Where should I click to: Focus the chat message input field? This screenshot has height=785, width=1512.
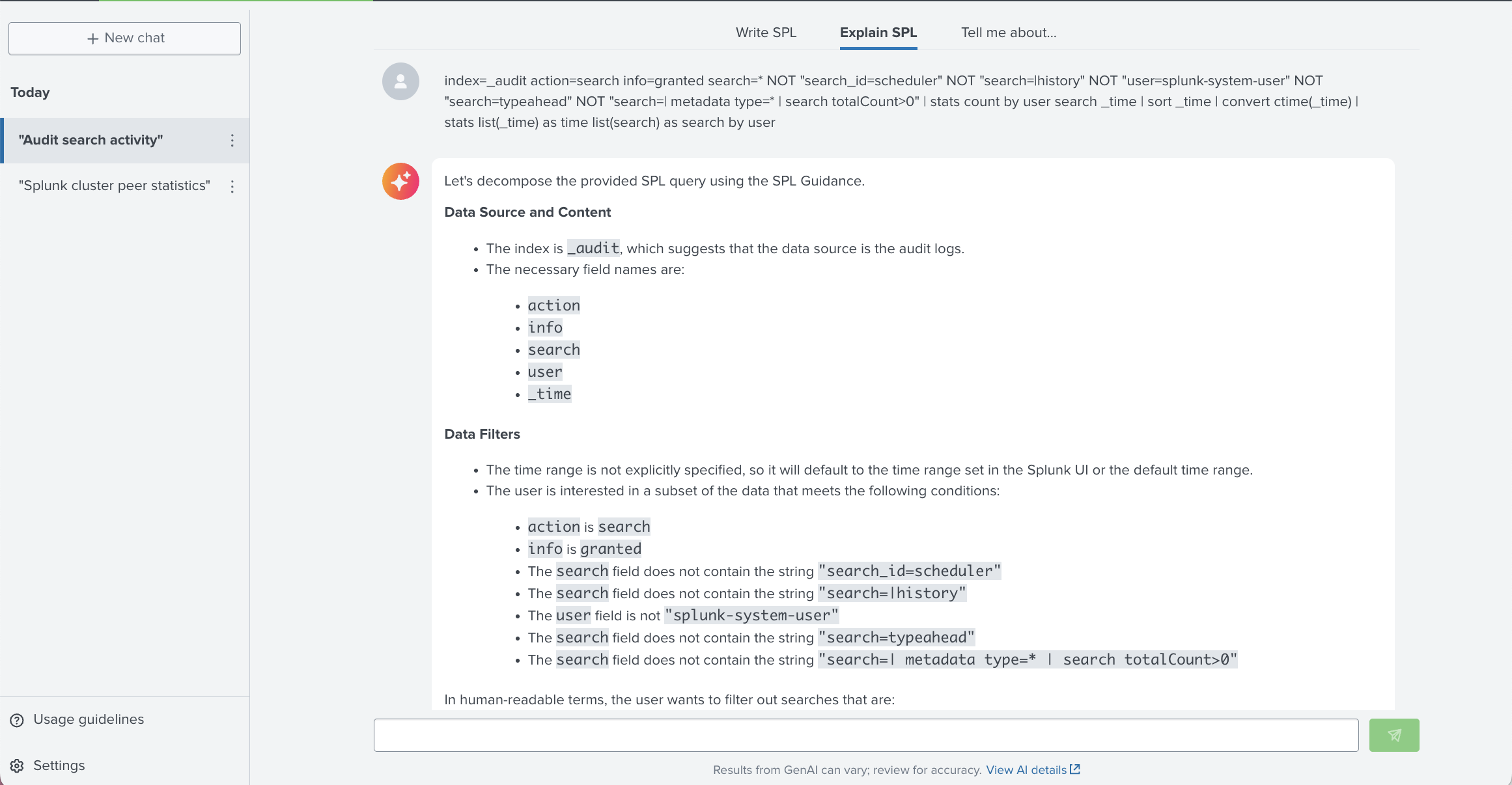tap(866, 735)
